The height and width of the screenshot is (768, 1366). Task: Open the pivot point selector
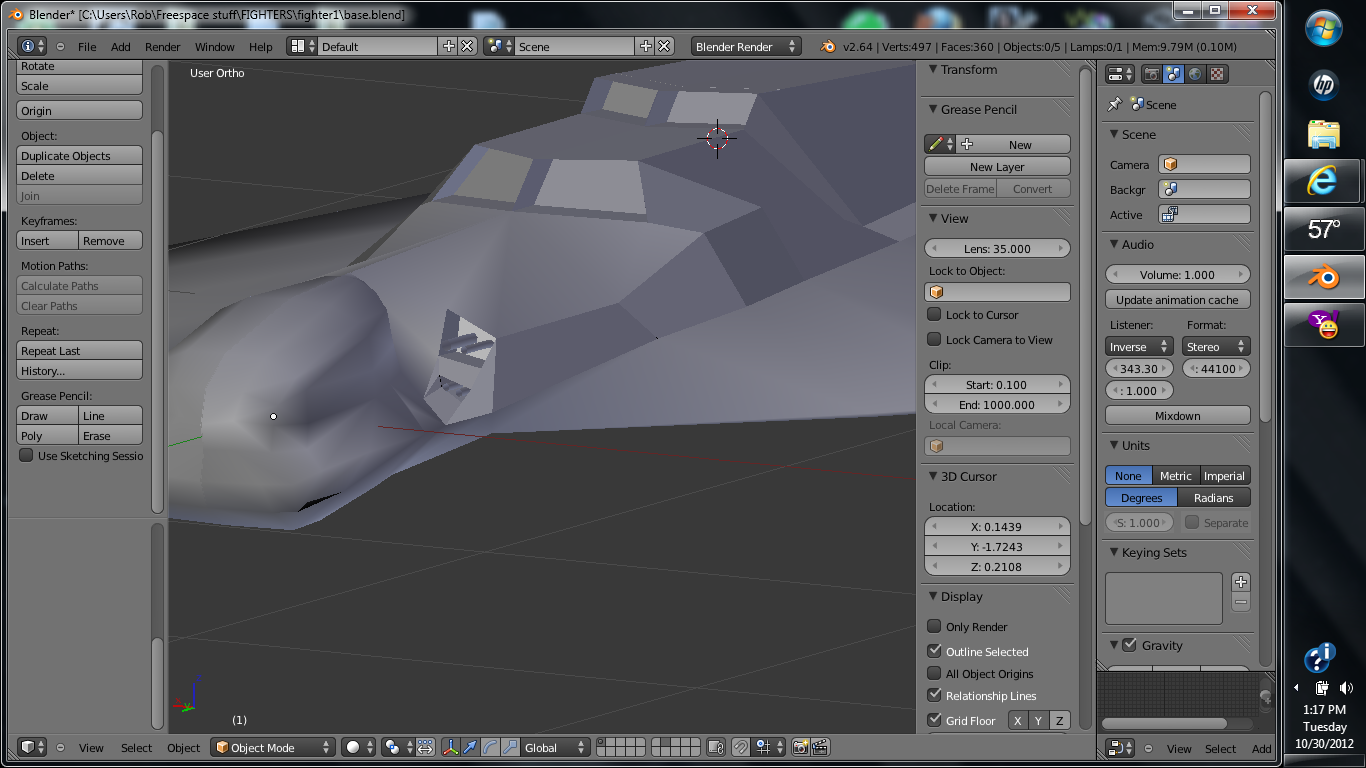click(398, 747)
